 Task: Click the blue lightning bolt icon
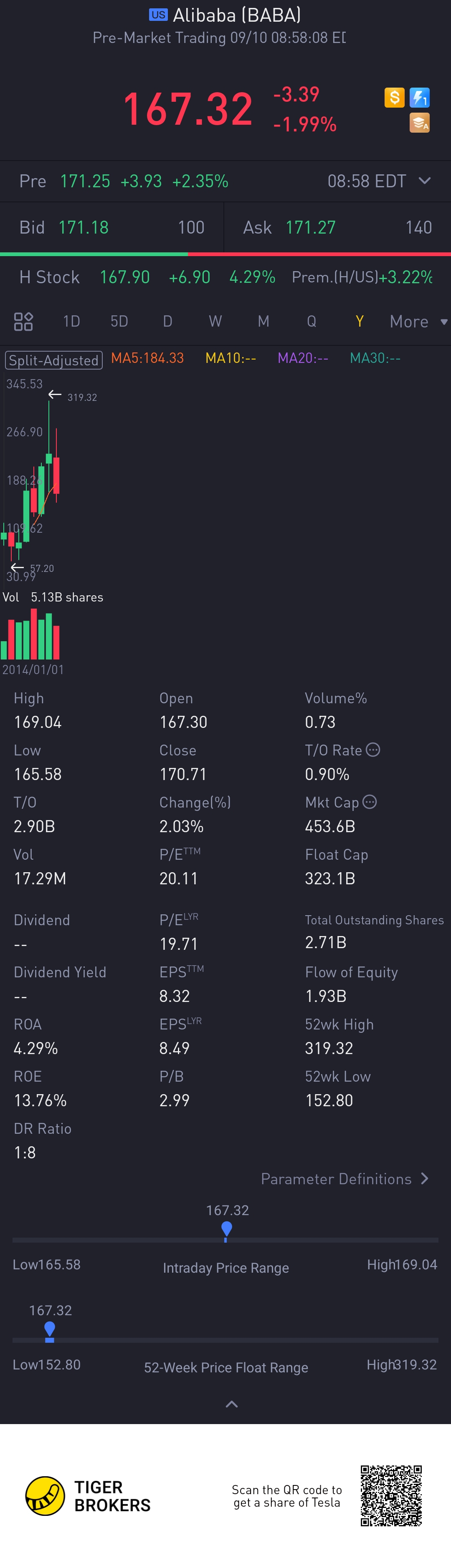pyautogui.click(x=419, y=97)
